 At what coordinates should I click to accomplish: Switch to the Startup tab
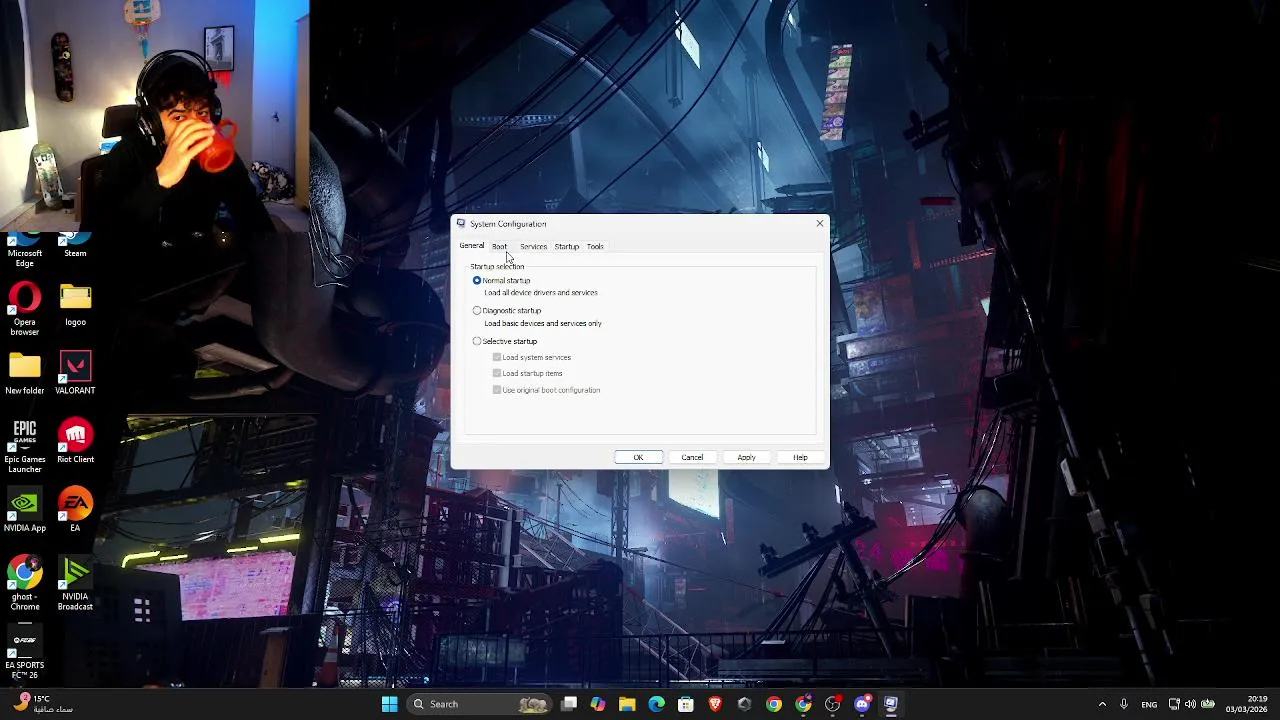pyautogui.click(x=567, y=246)
